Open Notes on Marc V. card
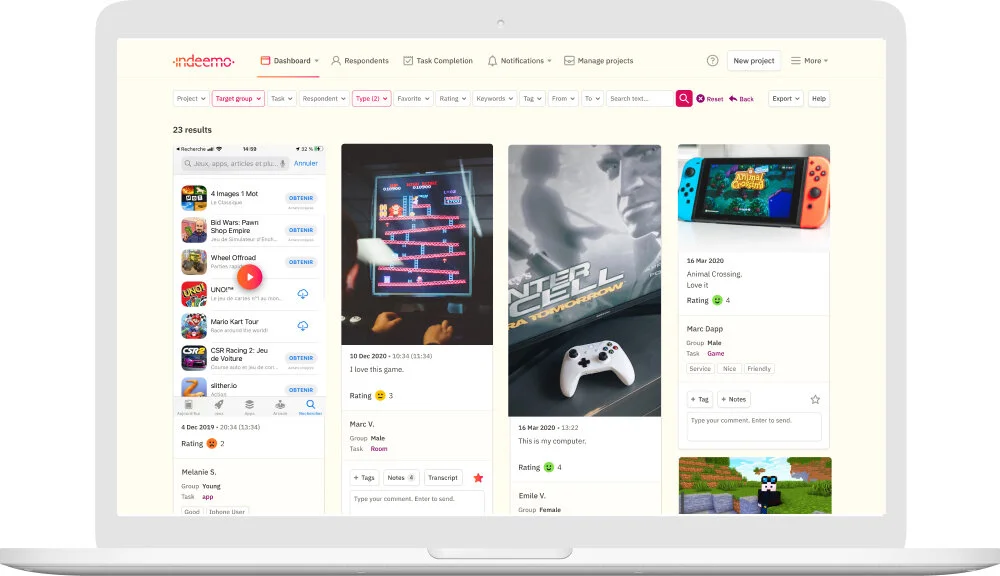1000x576 pixels. point(401,478)
